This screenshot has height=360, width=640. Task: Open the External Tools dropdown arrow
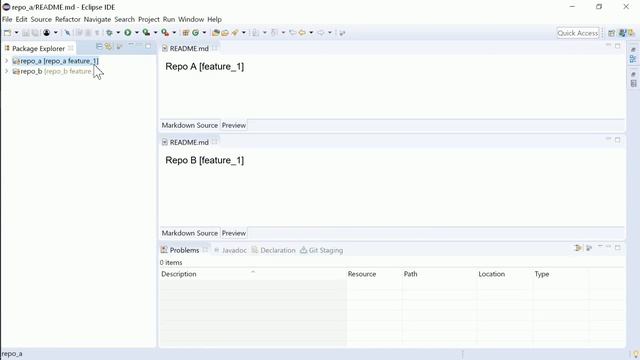point(174,33)
